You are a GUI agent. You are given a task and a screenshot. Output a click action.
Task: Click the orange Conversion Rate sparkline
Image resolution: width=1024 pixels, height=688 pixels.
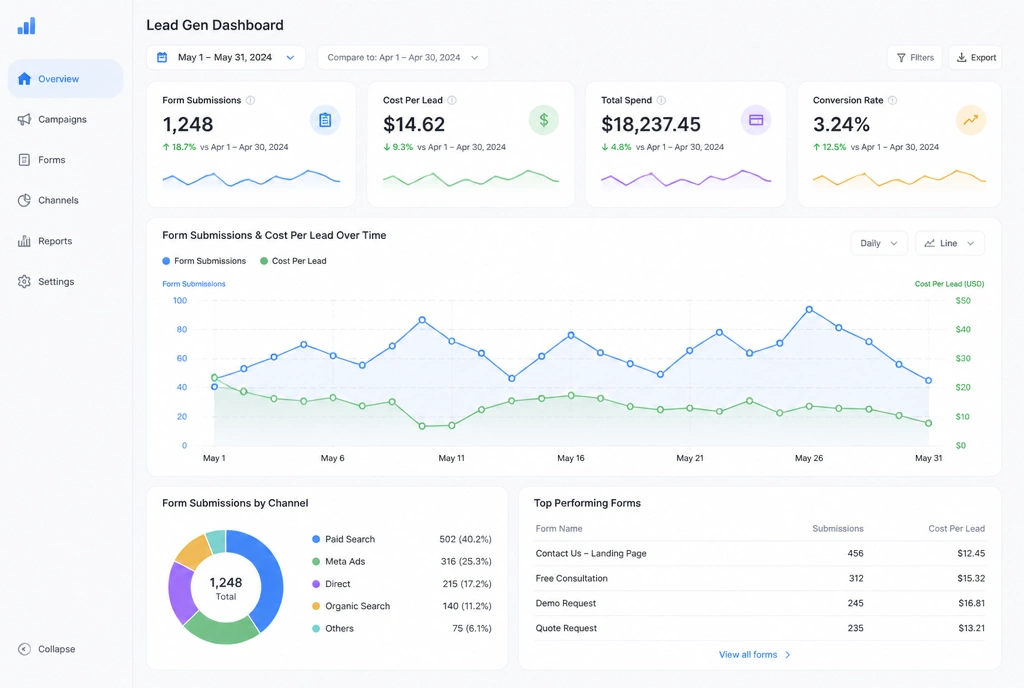[899, 178]
